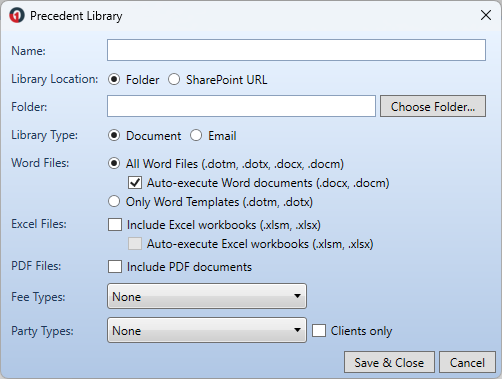Click Save & Close button
Image resolution: width=502 pixels, height=379 pixels.
(389, 362)
